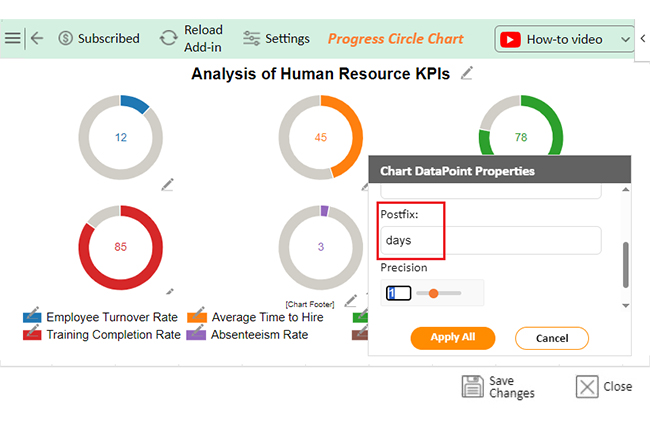Click scroll up arrow in properties panel

626,189
